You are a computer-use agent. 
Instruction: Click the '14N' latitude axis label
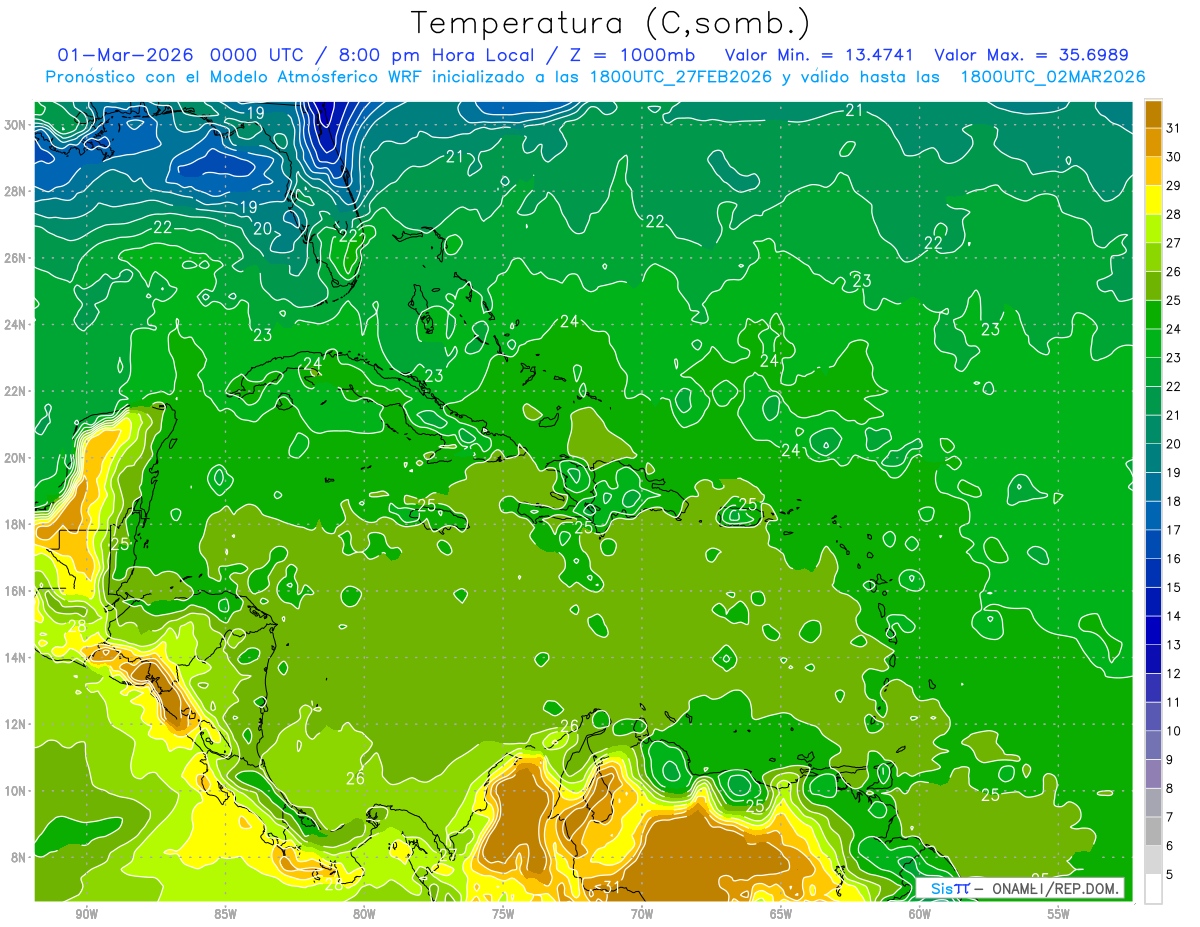point(15,657)
